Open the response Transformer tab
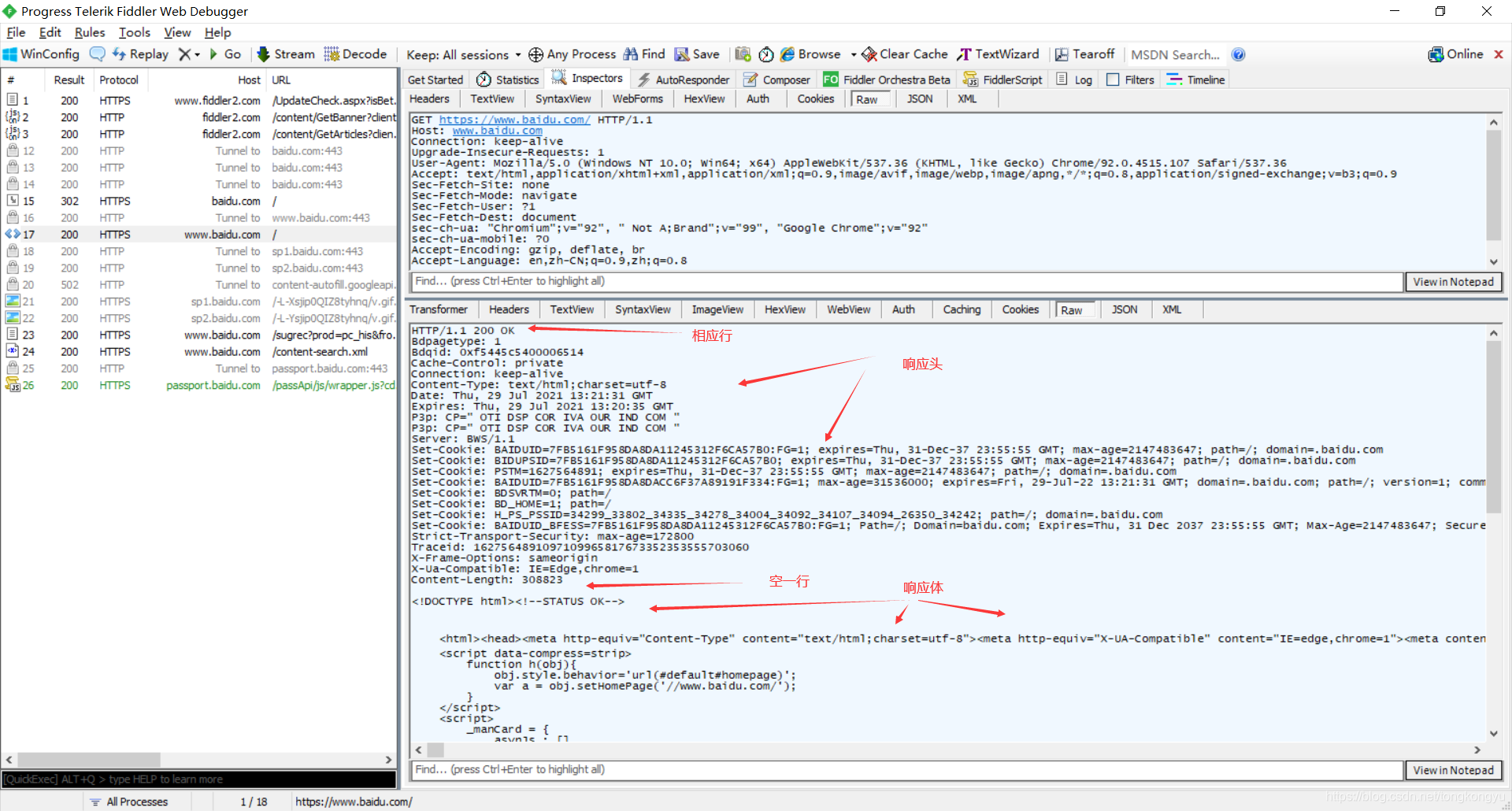This screenshot has width=1512, height=811. (x=439, y=309)
